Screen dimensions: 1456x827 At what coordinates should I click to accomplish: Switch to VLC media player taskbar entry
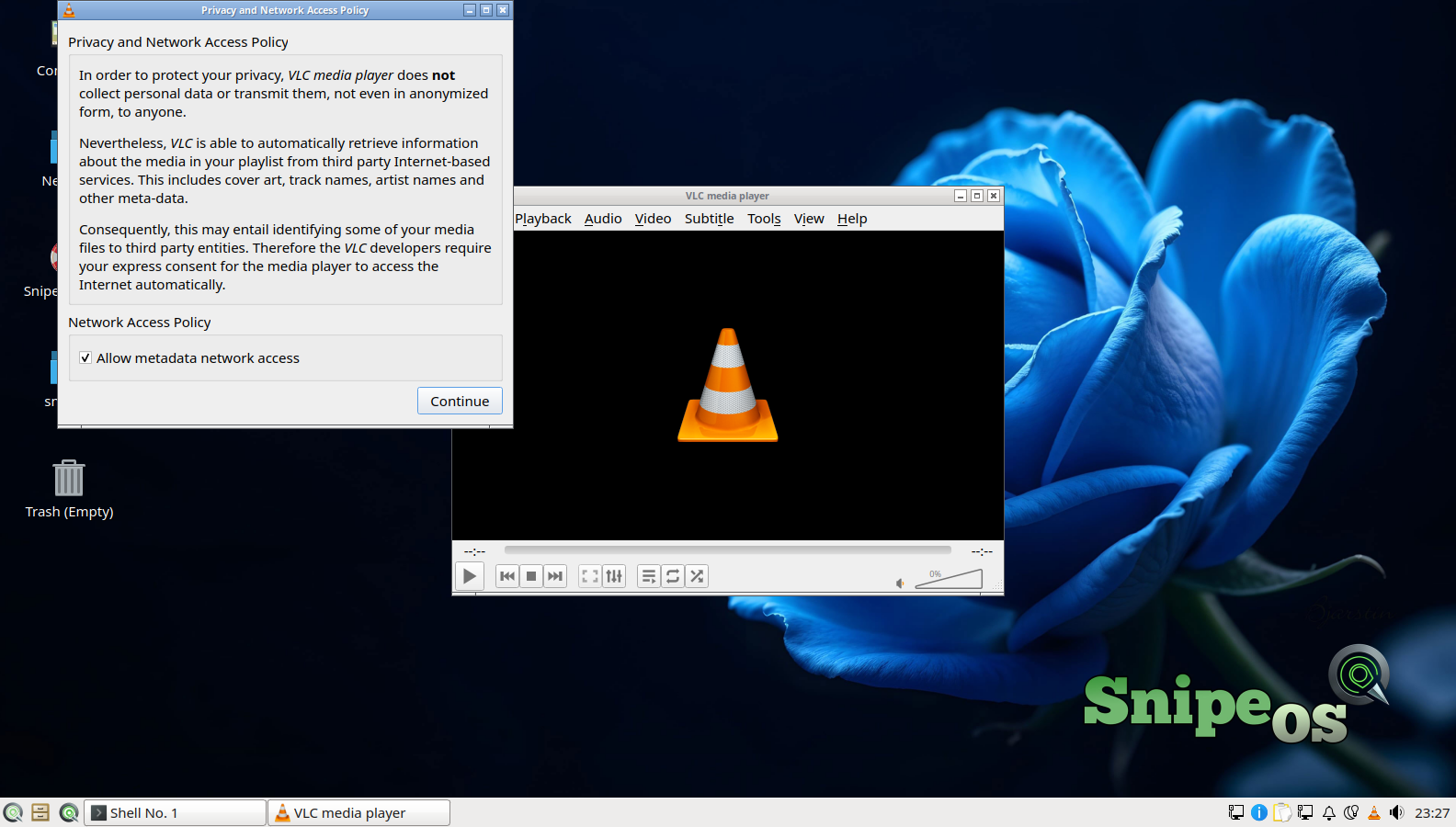(358, 812)
